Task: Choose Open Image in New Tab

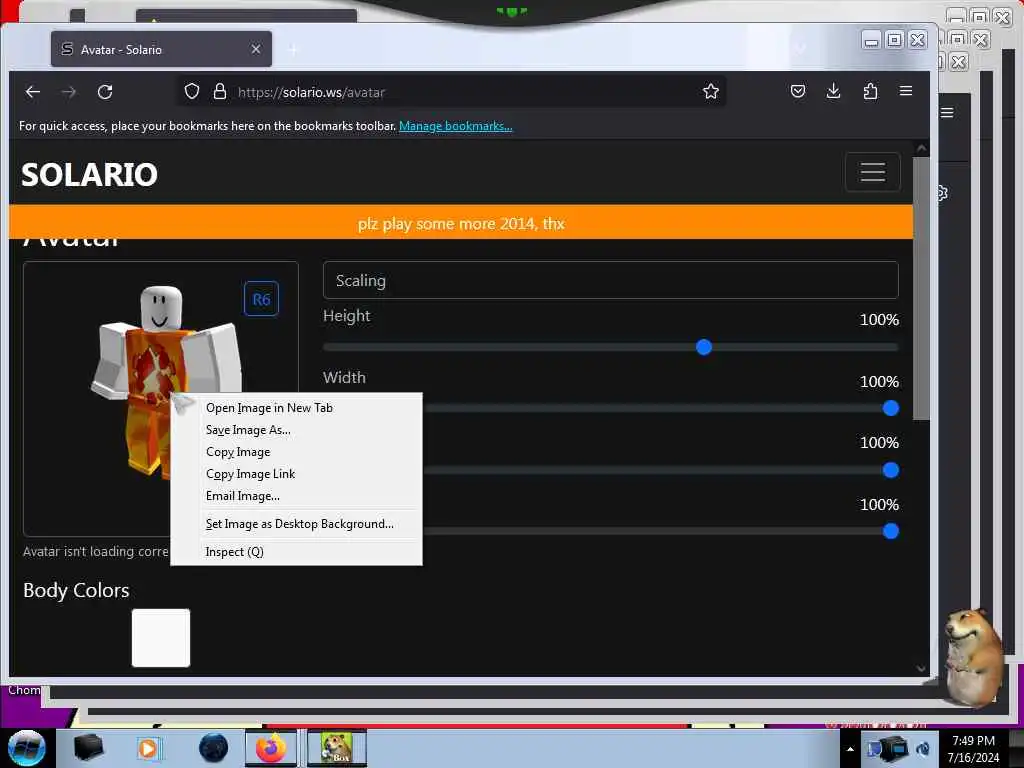Action: click(x=296, y=408)
